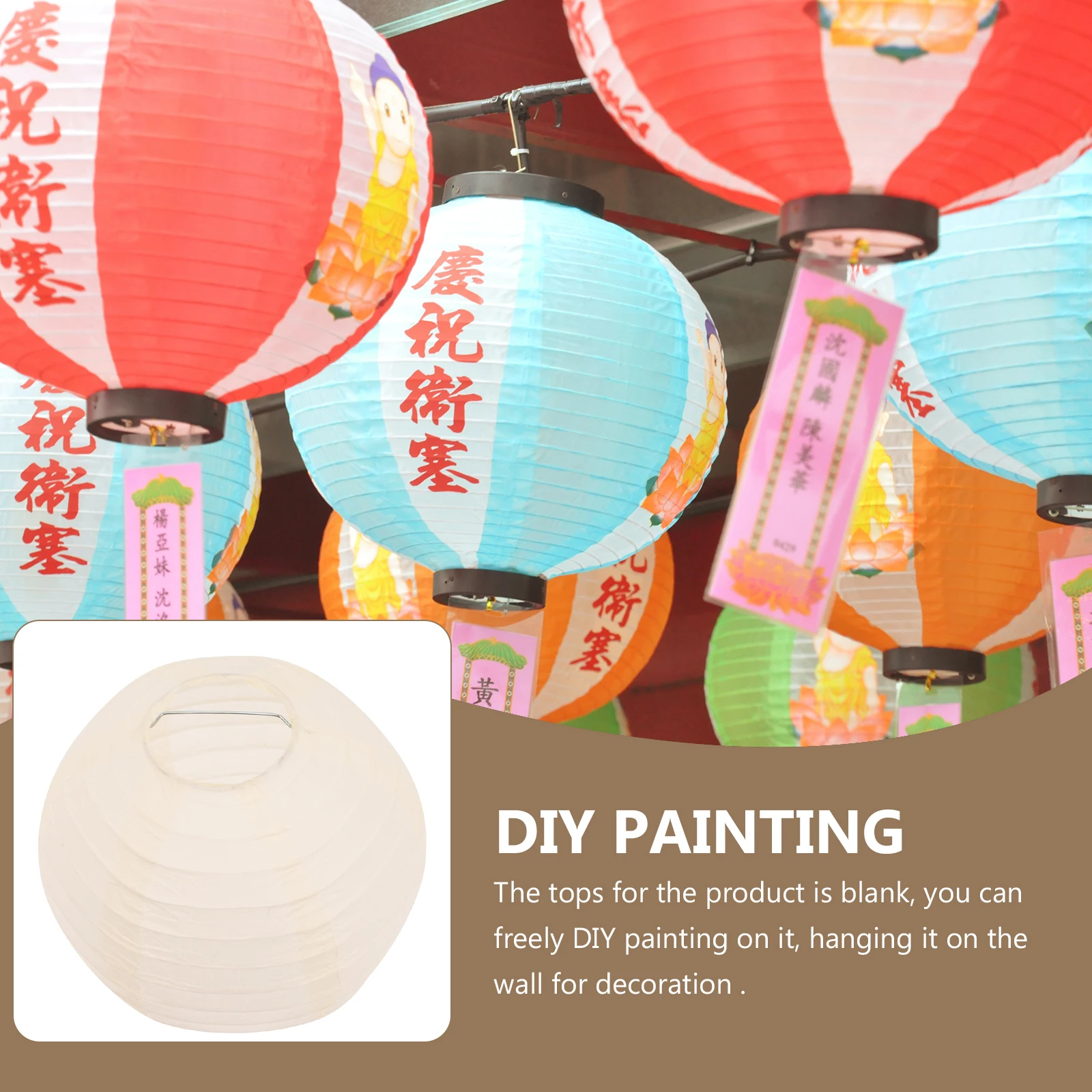Click the product description paragraph text
Viewport: 1092px width, 1092px height.
[x=760, y=938]
